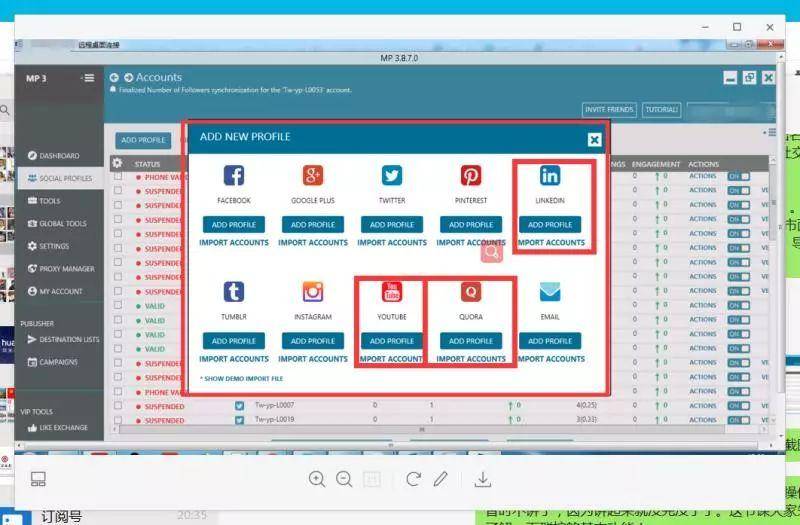Toggle the ON switch in Tw-yp-L0007 row
800x525 pixels.
coord(738,406)
